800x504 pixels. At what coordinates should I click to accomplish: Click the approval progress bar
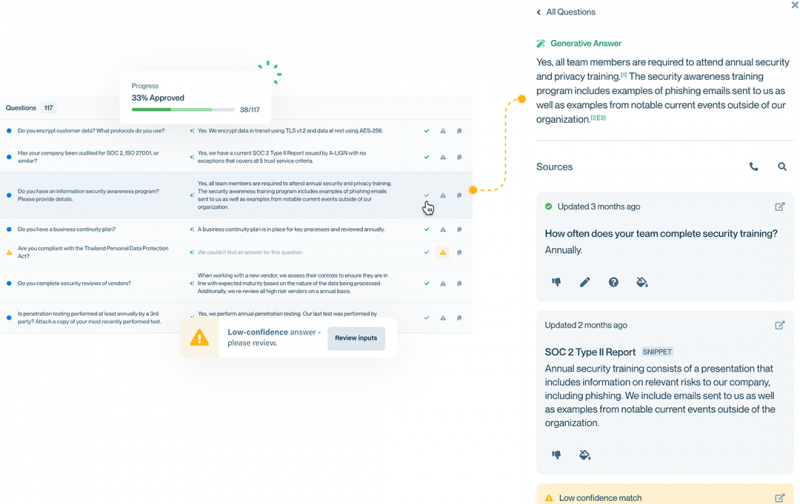(183, 109)
